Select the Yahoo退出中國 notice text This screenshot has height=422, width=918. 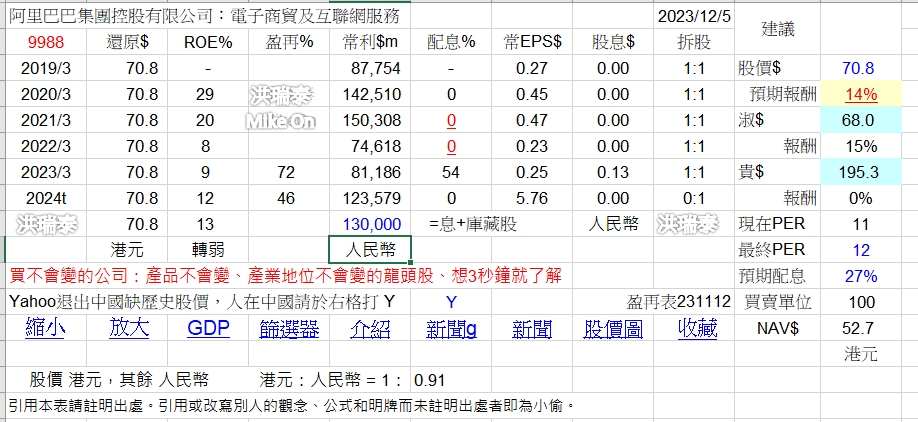click(x=202, y=302)
